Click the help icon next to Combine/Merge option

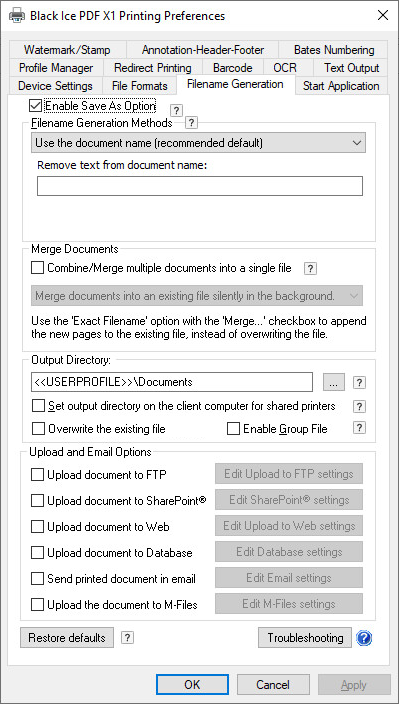click(310, 268)
